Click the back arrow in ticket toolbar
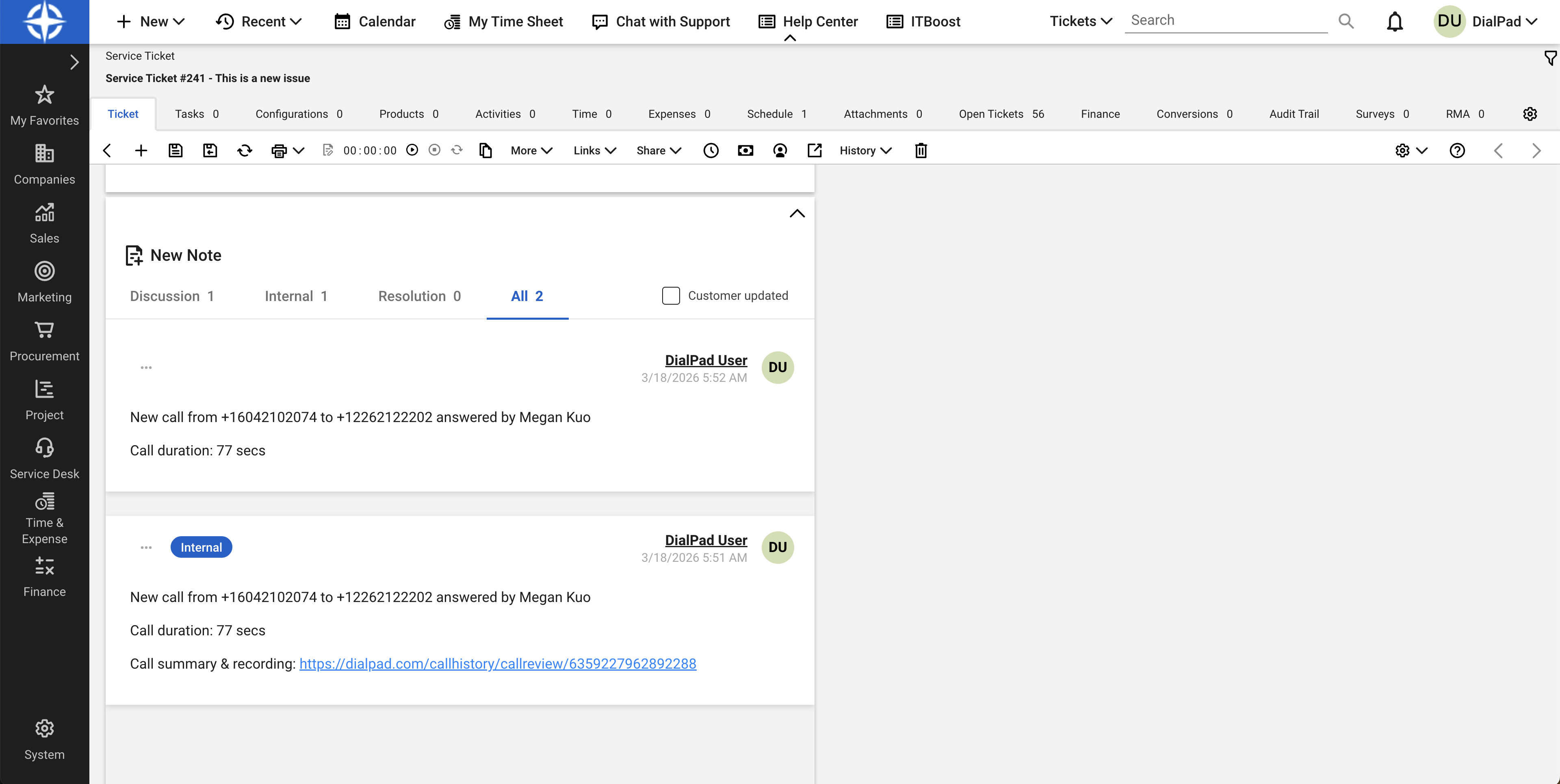The image size is (1560, 784). coord(107,150)
